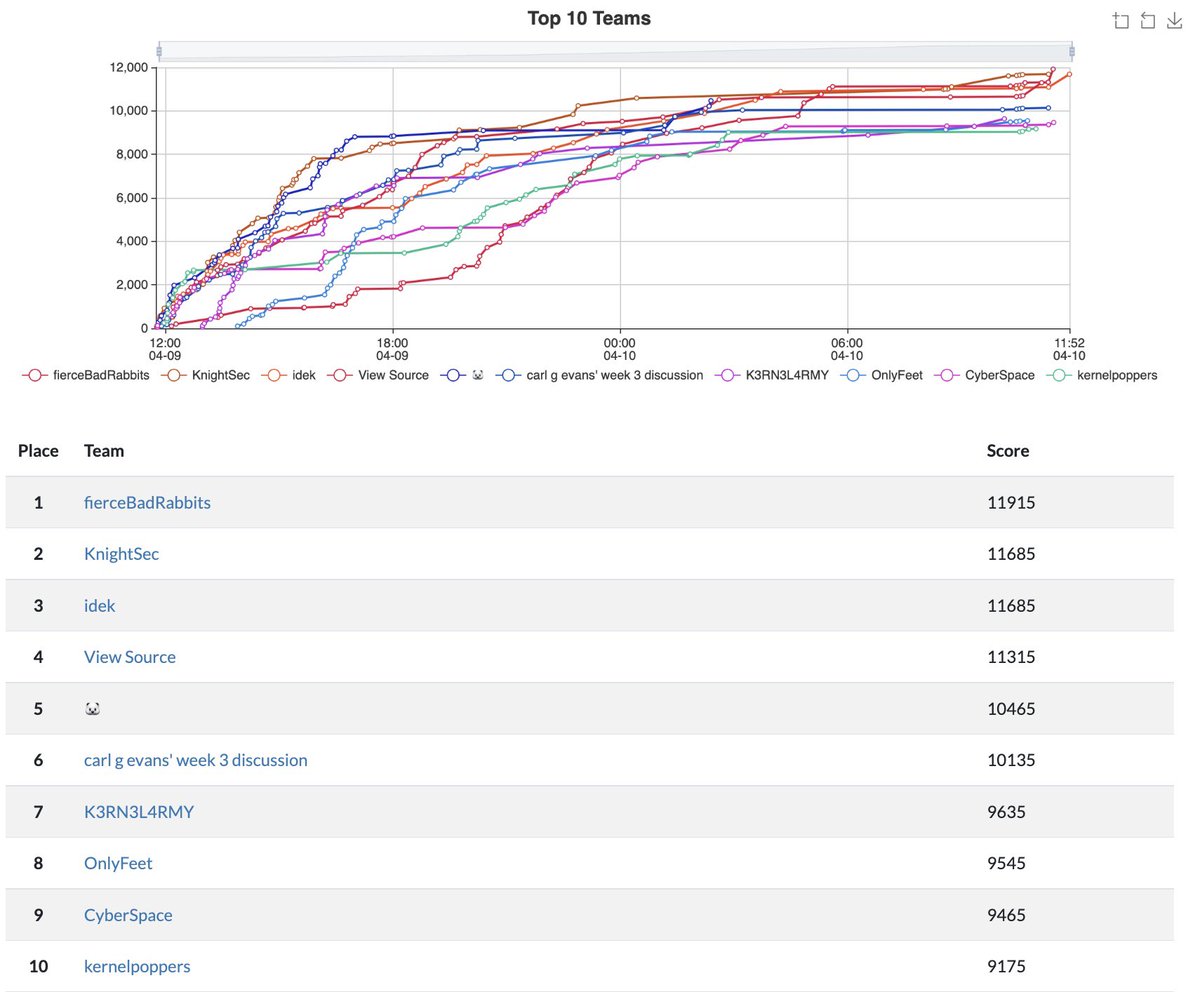1200x992 pixels.
Task: Open fierceBadRabbits team page from table
Action: point(147,502)
